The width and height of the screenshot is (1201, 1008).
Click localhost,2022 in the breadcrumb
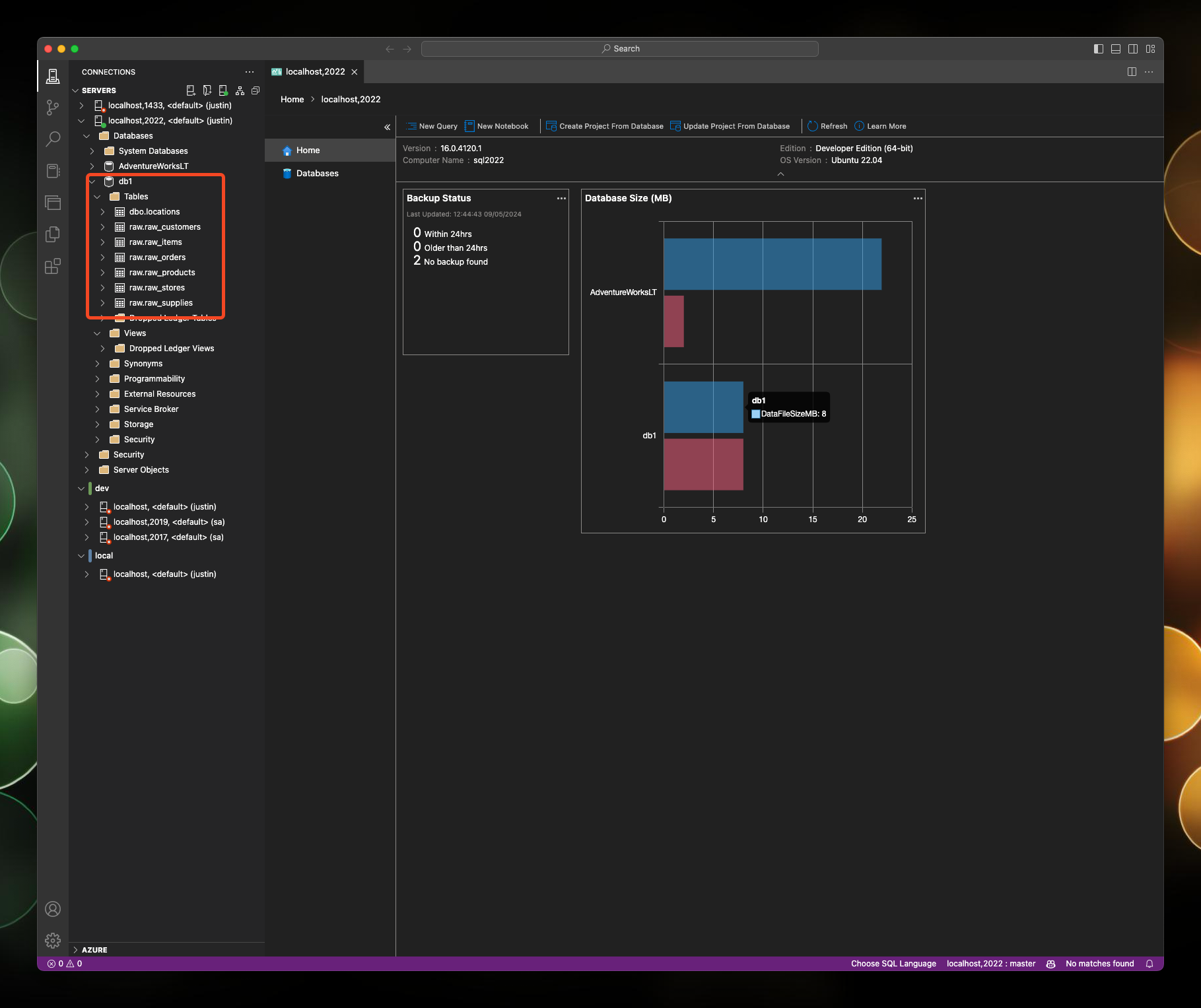(351, 100)
